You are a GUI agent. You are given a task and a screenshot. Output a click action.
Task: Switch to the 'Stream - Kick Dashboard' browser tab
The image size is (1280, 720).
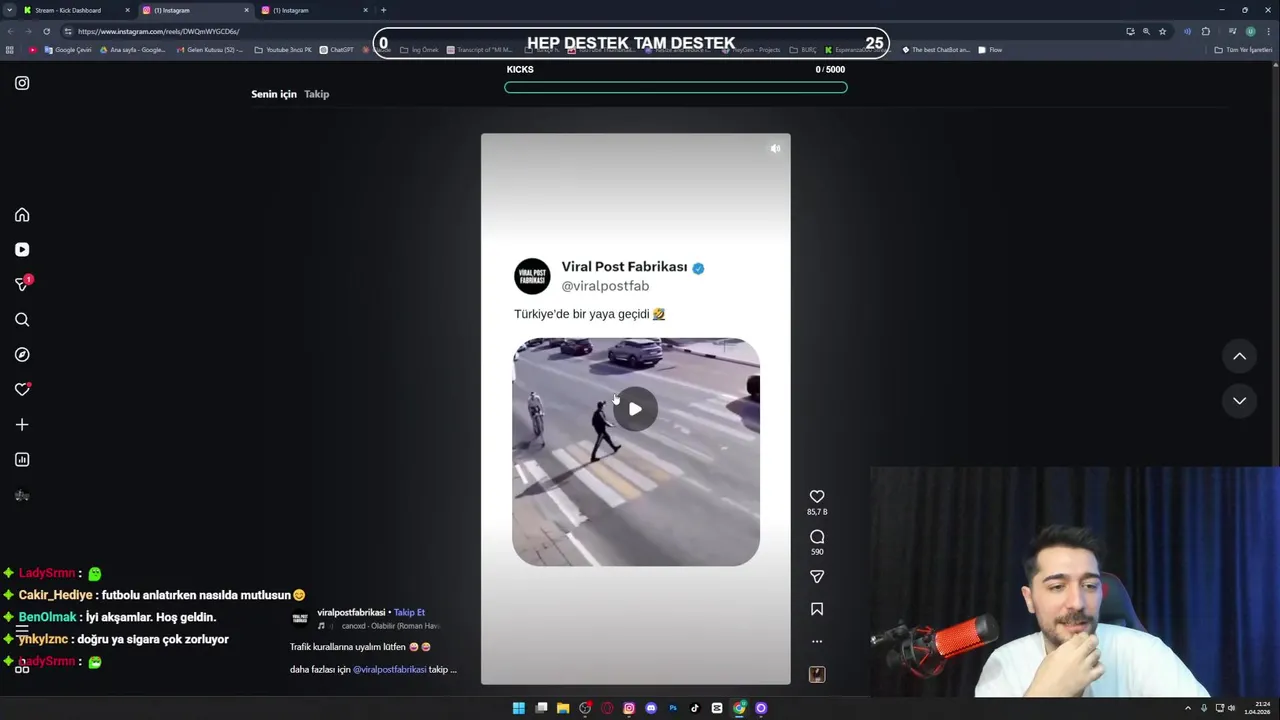[x=77, y=10]
